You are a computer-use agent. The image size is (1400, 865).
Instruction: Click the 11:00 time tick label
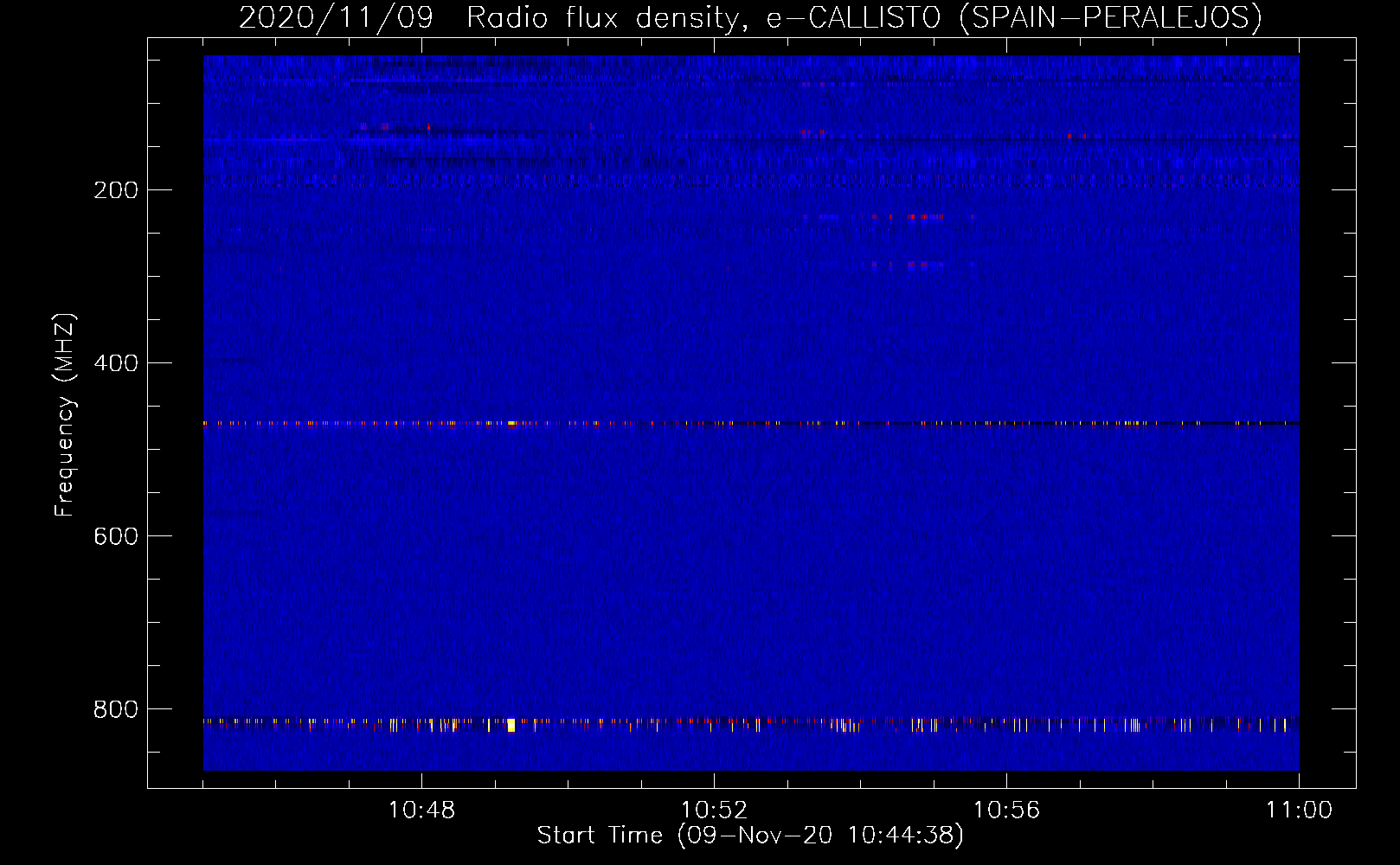point(1299,811)
